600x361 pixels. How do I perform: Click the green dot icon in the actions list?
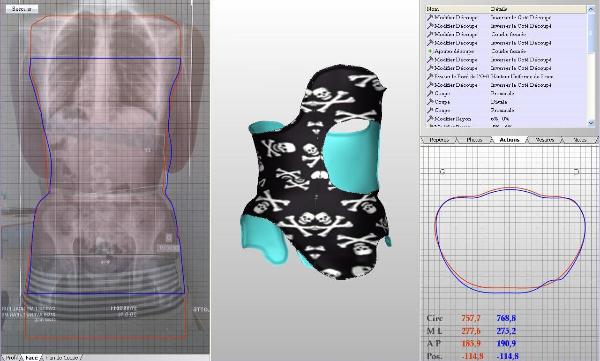click(430, 51)
